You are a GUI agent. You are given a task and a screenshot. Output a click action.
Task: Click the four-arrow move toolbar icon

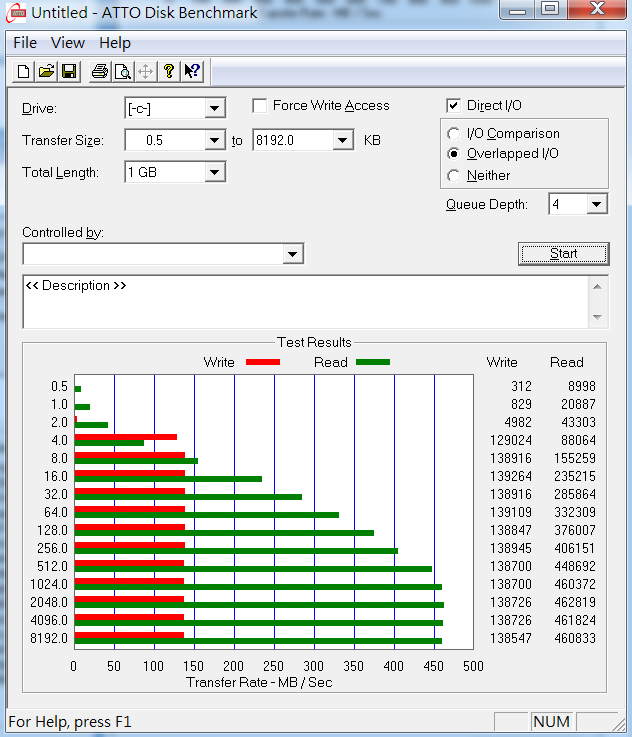146,71
